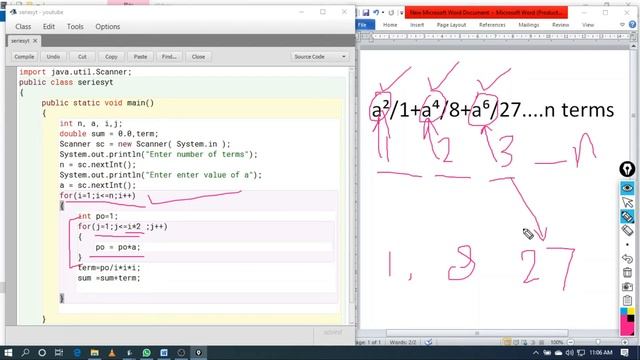
Task: Toggle the Epic Pen visibility eye
Action: tap(627, 188)
